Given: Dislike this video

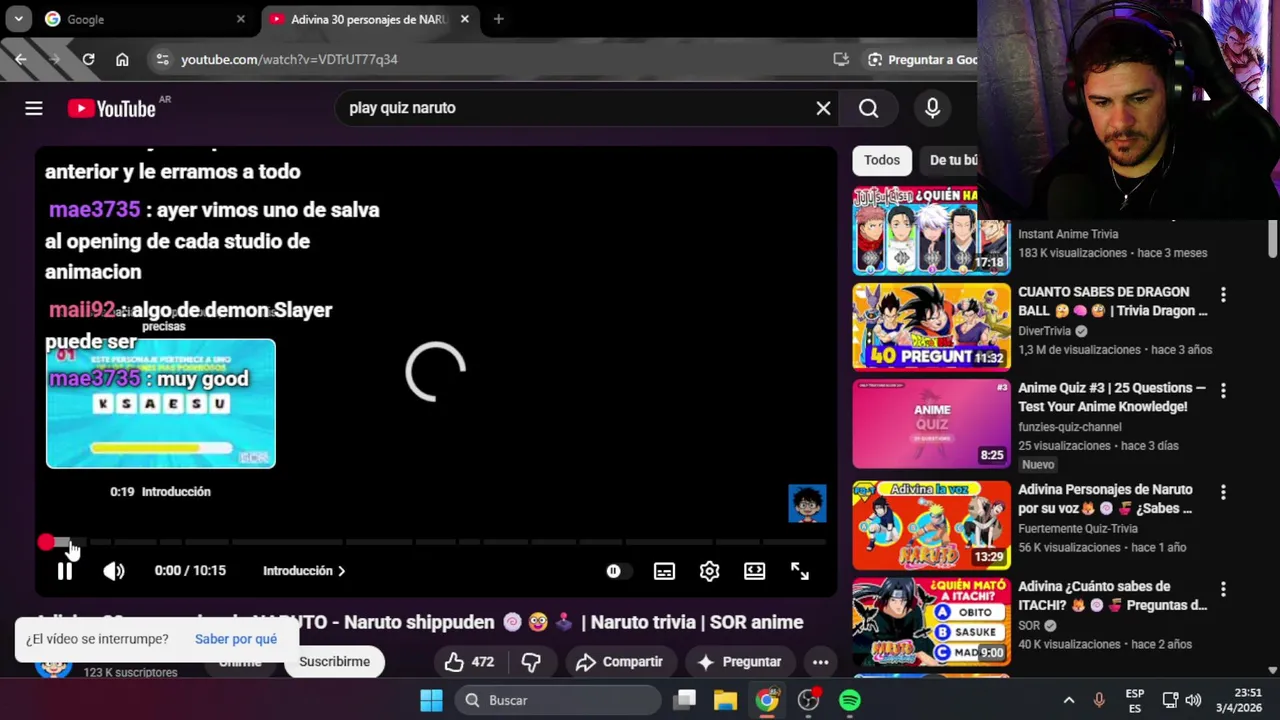Looking at the screenshot, I should (x=531, y=662).
